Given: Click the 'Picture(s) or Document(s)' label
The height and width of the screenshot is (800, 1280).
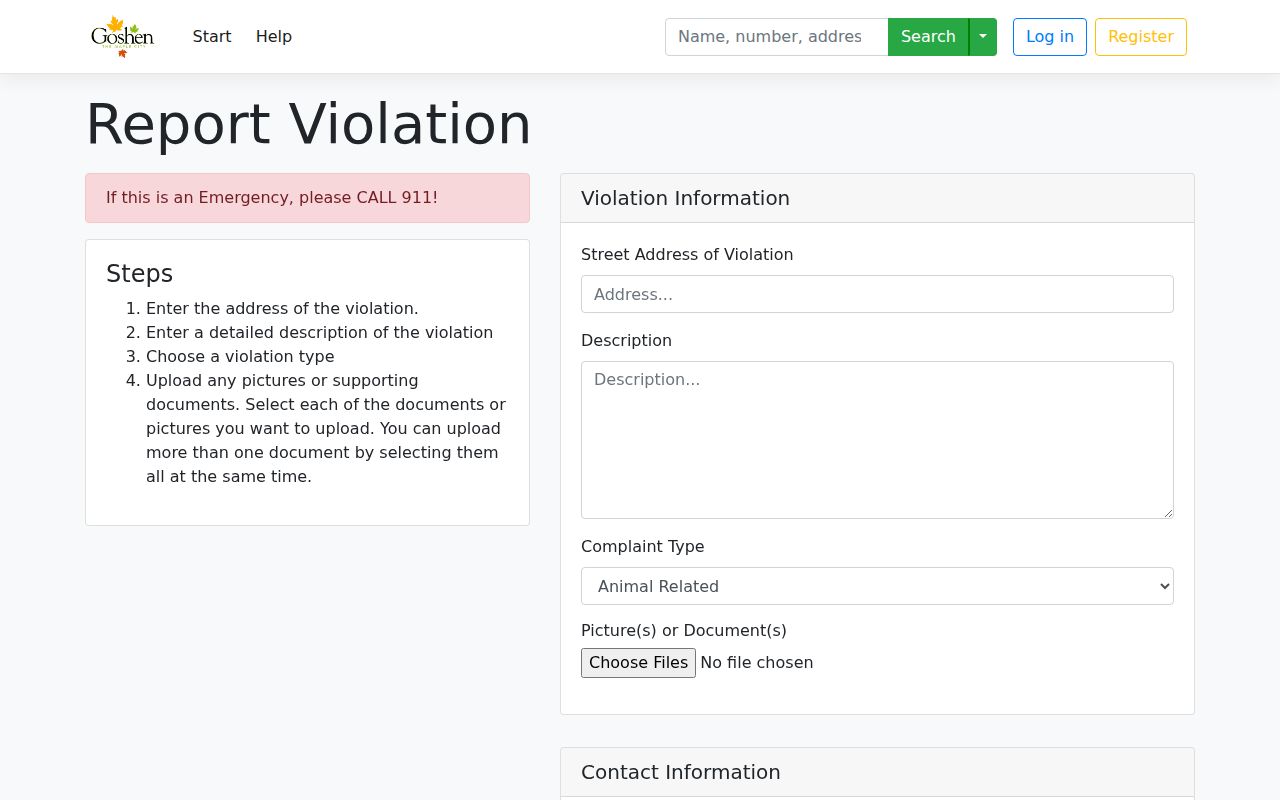Looking at the screenshot, I should 684,631.
